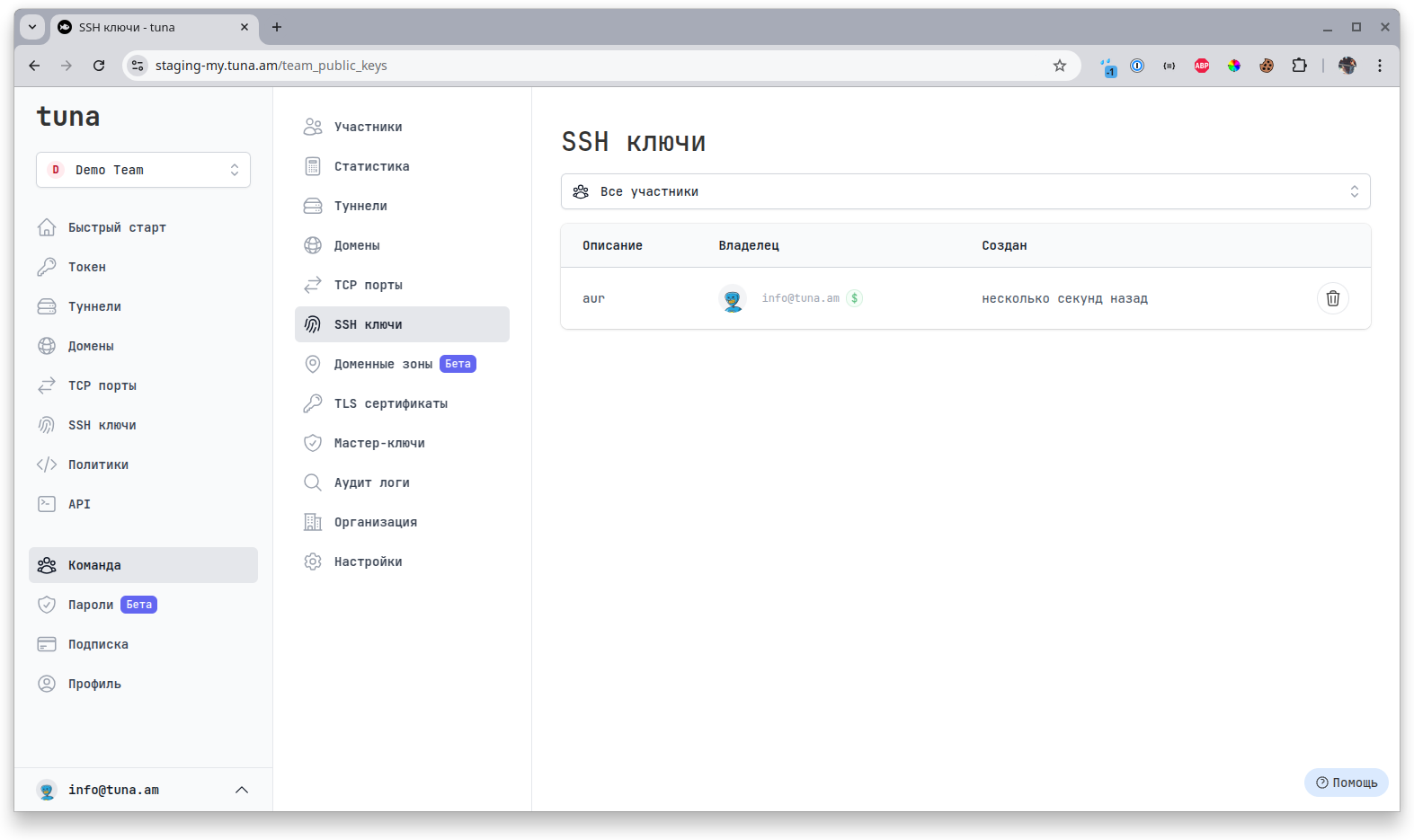Open Туннели in the team submenu
Image resolution: width=1414 pixels, height=840 pixels.
click(402, 206)
